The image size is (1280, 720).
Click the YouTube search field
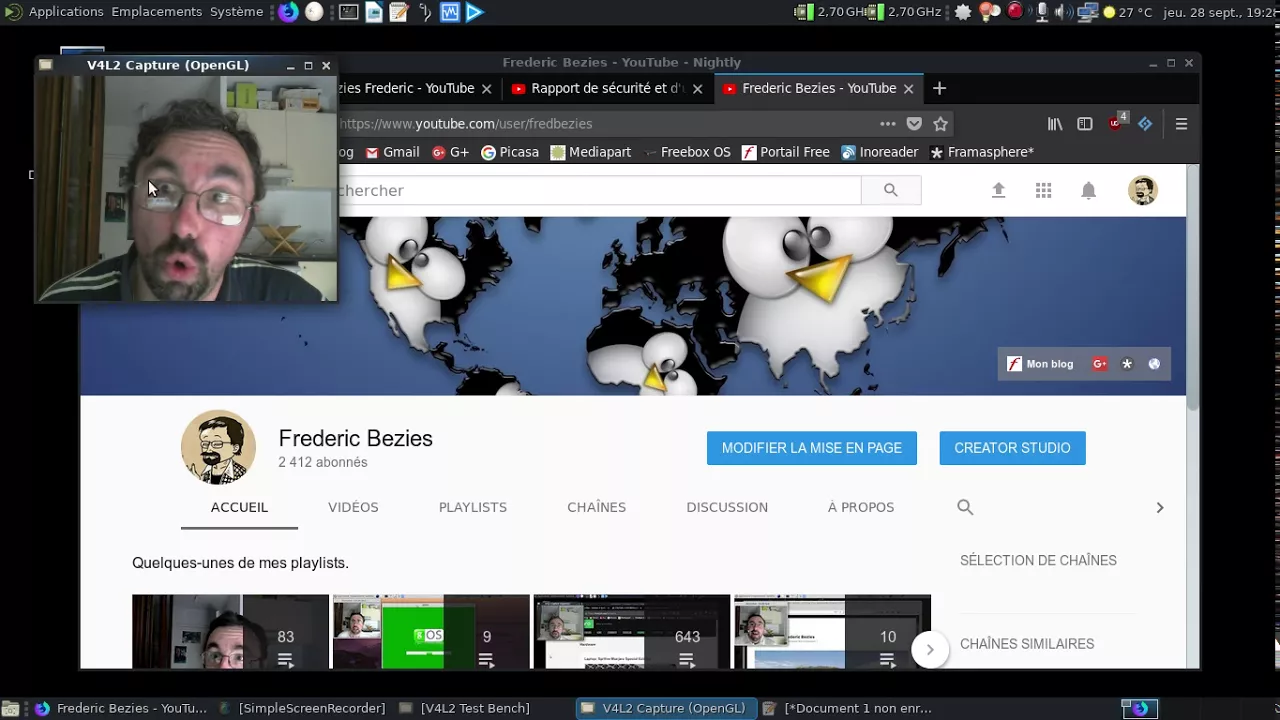598,190
